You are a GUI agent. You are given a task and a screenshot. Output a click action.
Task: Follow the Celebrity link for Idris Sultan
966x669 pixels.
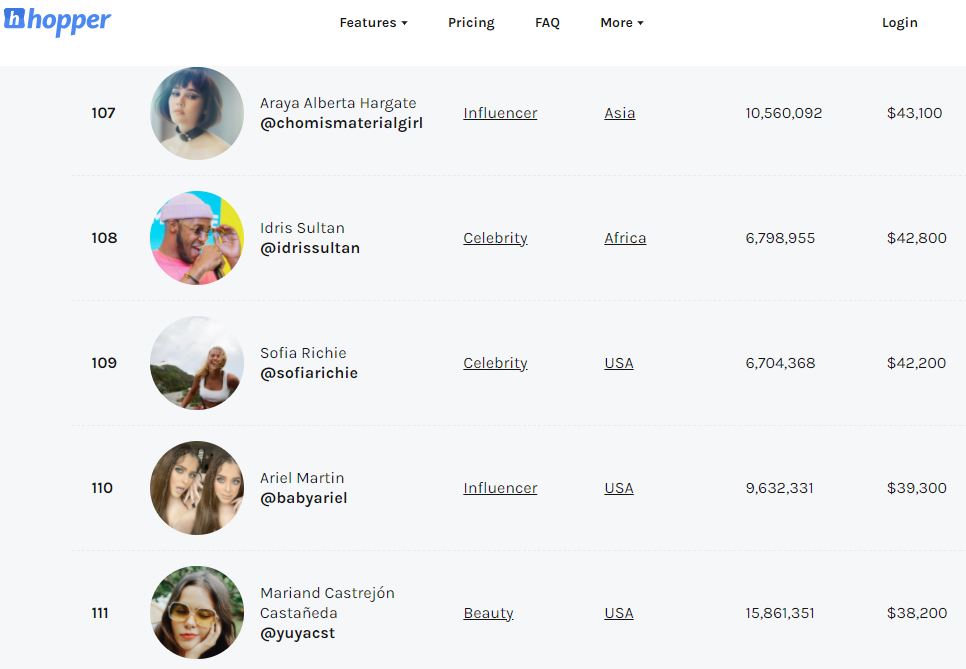495,238
